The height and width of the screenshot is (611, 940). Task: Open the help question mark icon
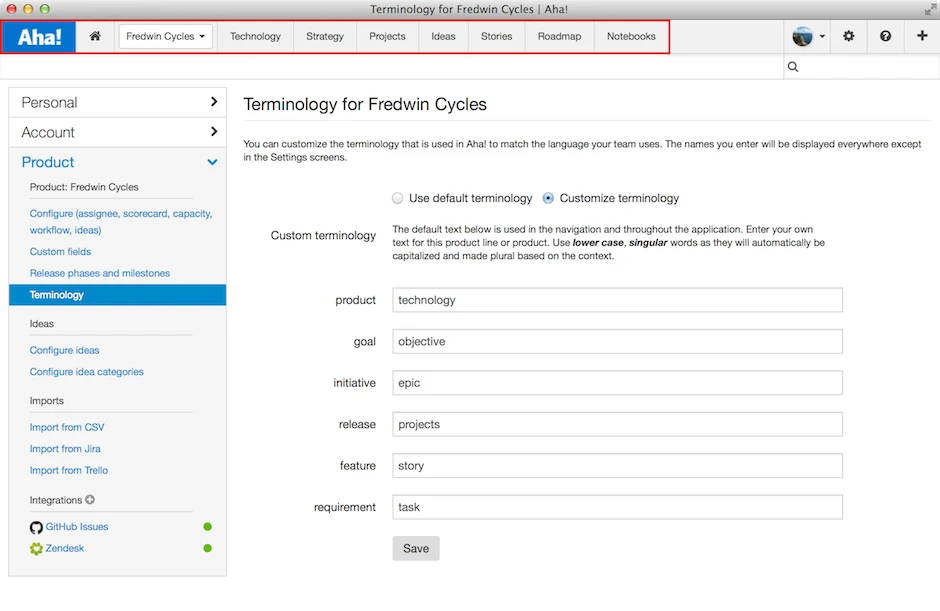click(x=885, y=36)
